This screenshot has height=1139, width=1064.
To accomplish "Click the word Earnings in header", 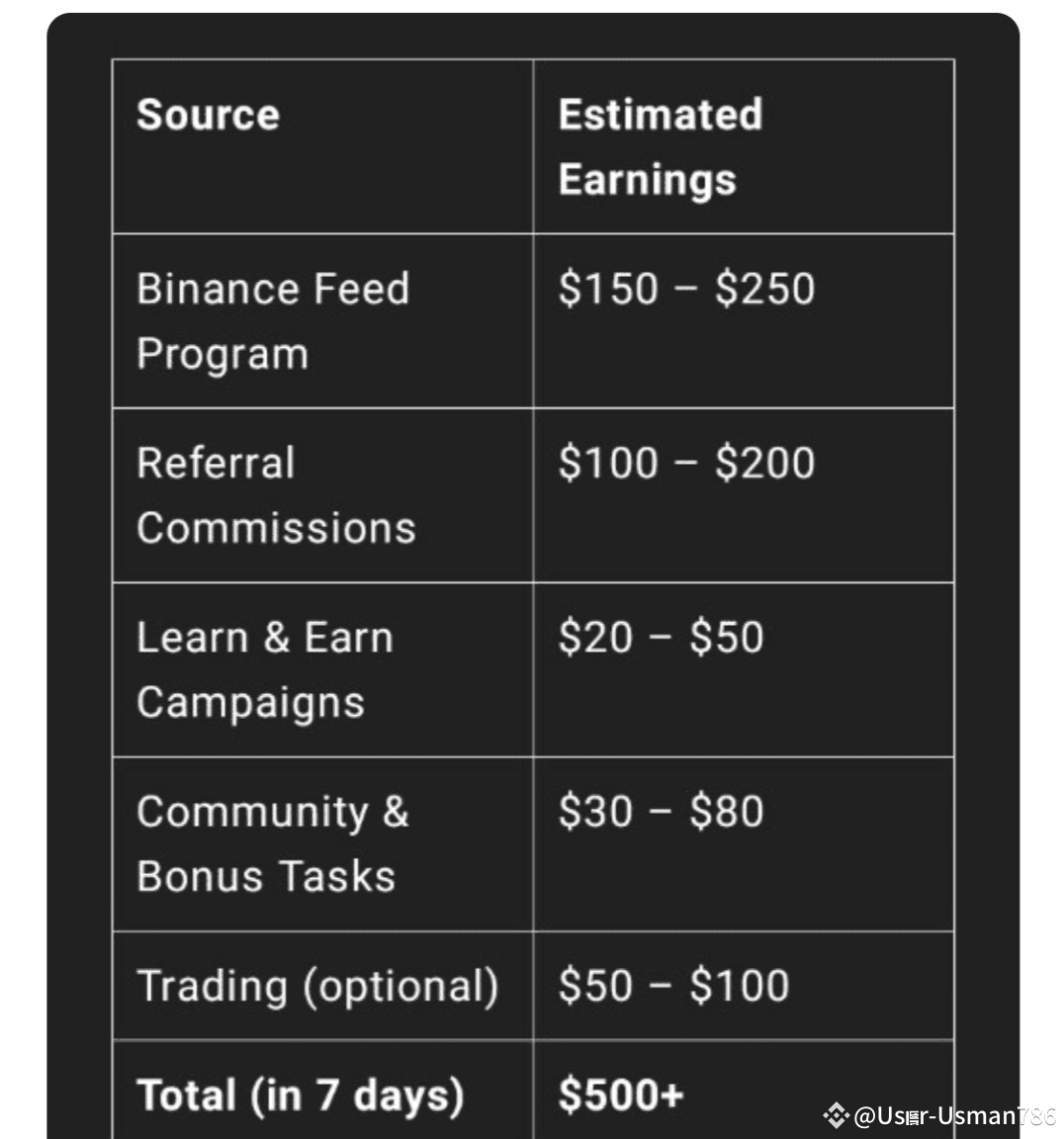I will (647, 180).
